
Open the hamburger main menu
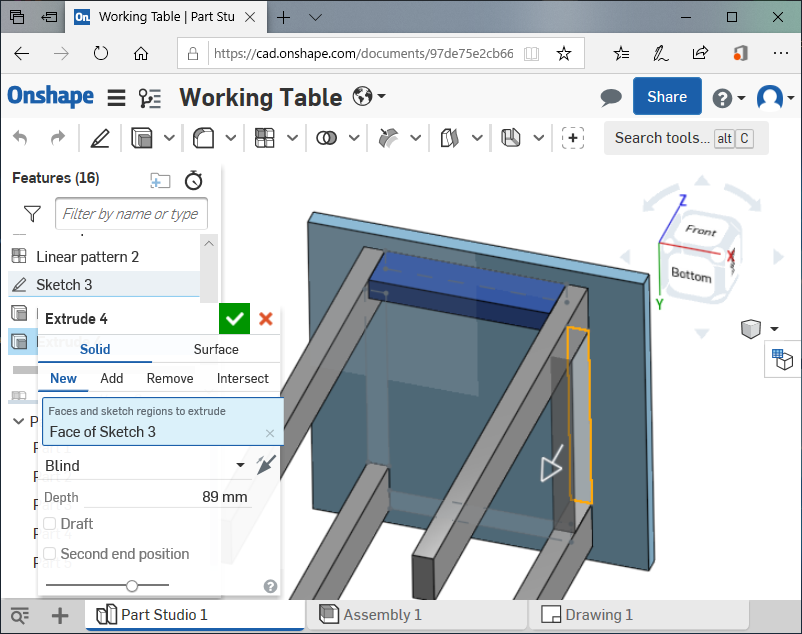pyautogui.click(x=117, y=97)
